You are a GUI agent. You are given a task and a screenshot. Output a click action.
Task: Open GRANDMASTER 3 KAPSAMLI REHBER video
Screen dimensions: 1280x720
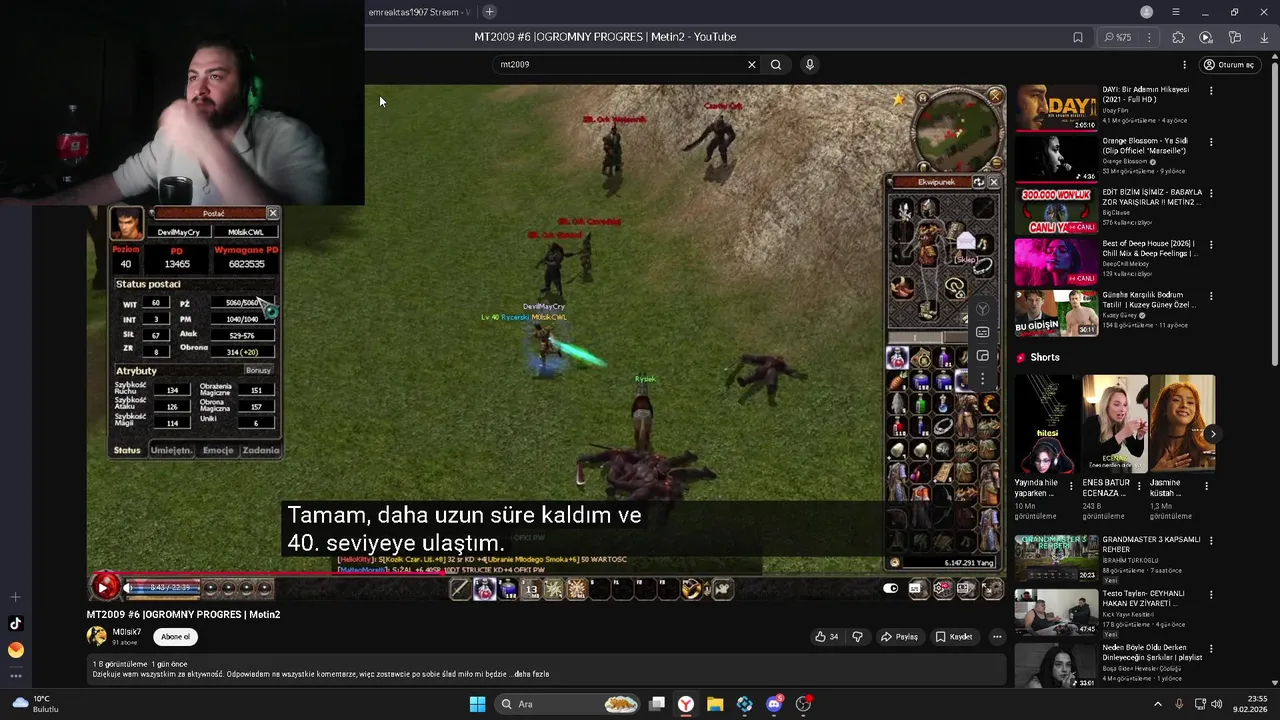[x=1056, y=557]
